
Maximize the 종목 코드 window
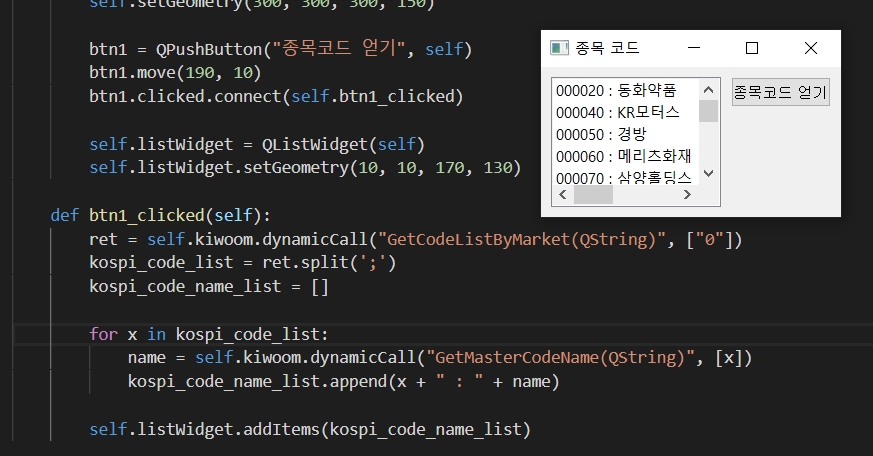pyautogui.click(x=752, y=48)
